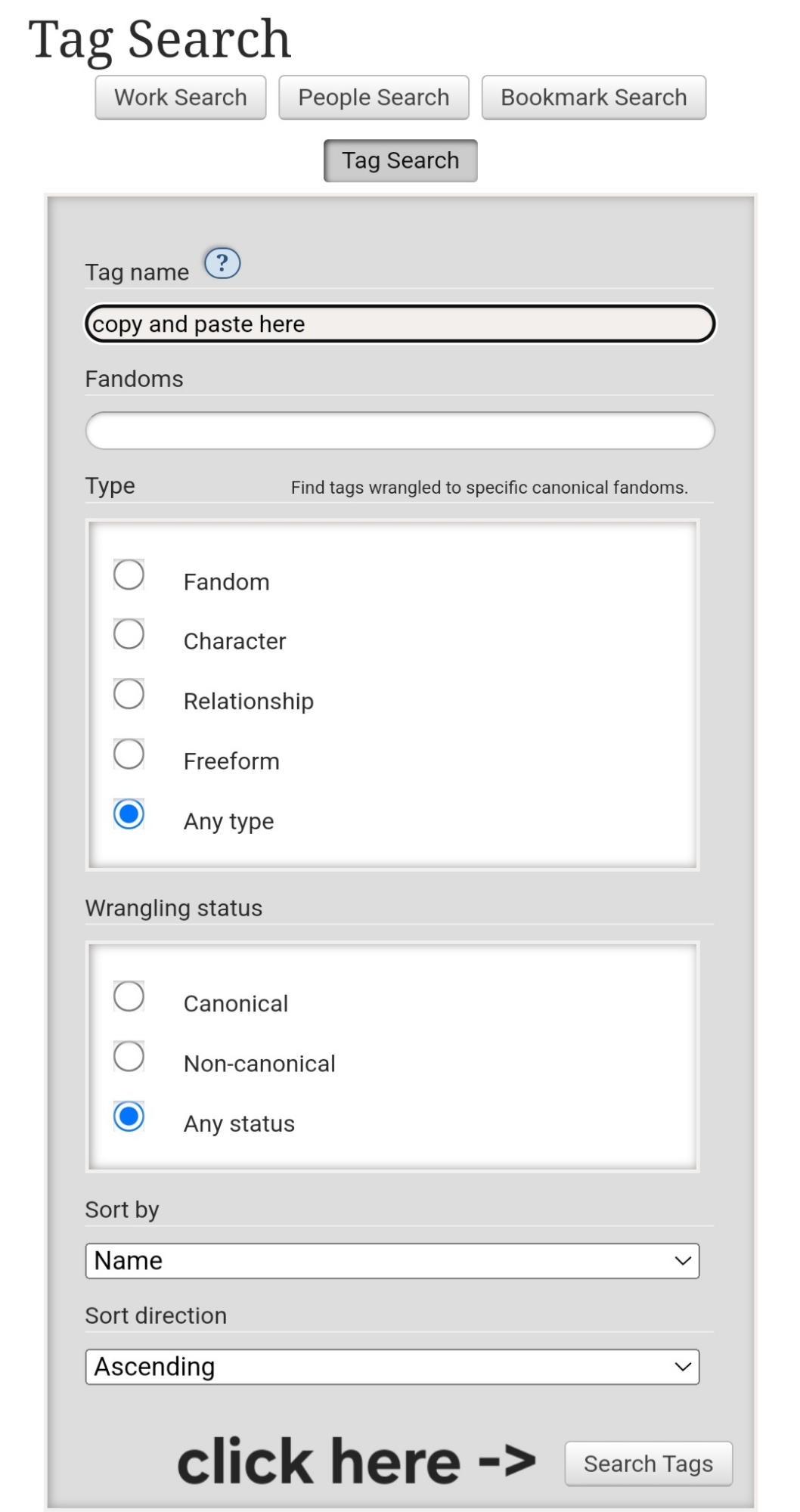
Task: Click the Sort direction dropdown chevron
Action: (x=683, y=1367)
